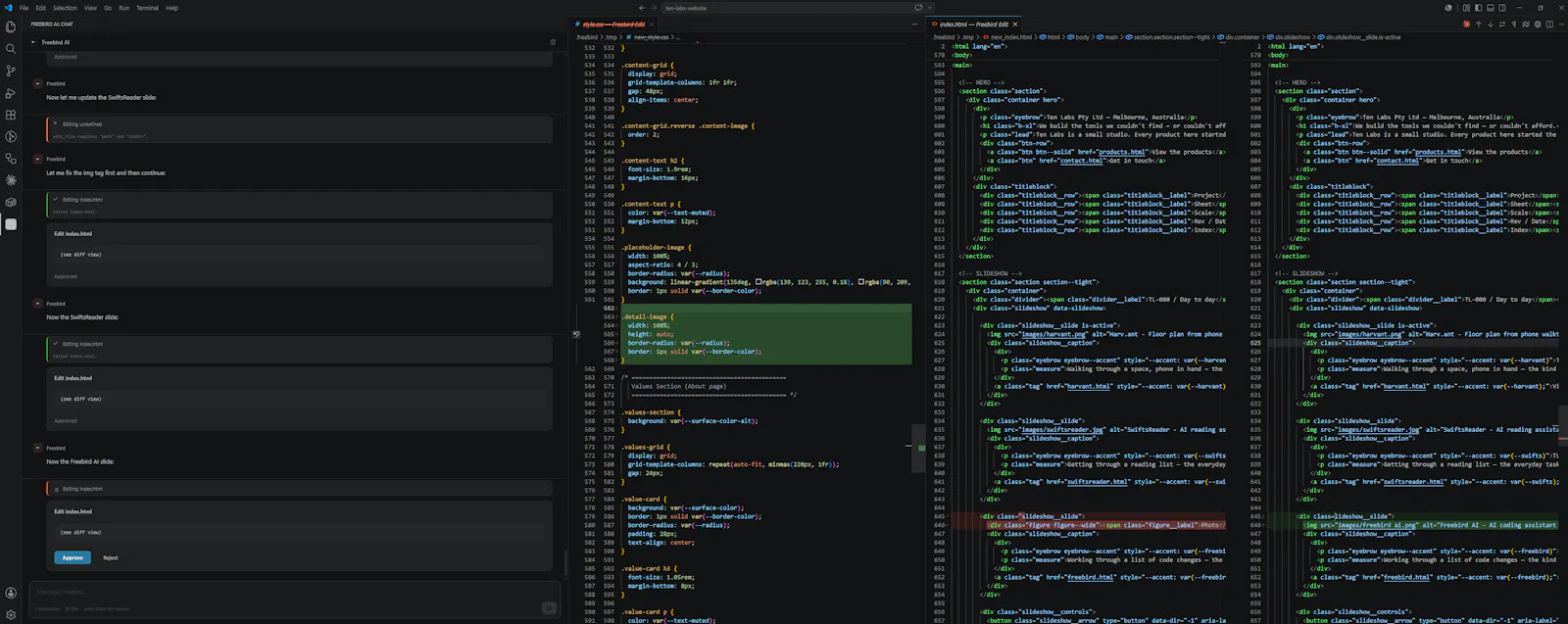Screen dimensions: 1568x624
Task: Open the Explorer view in the activity bar
Action: tap(11, 27)
